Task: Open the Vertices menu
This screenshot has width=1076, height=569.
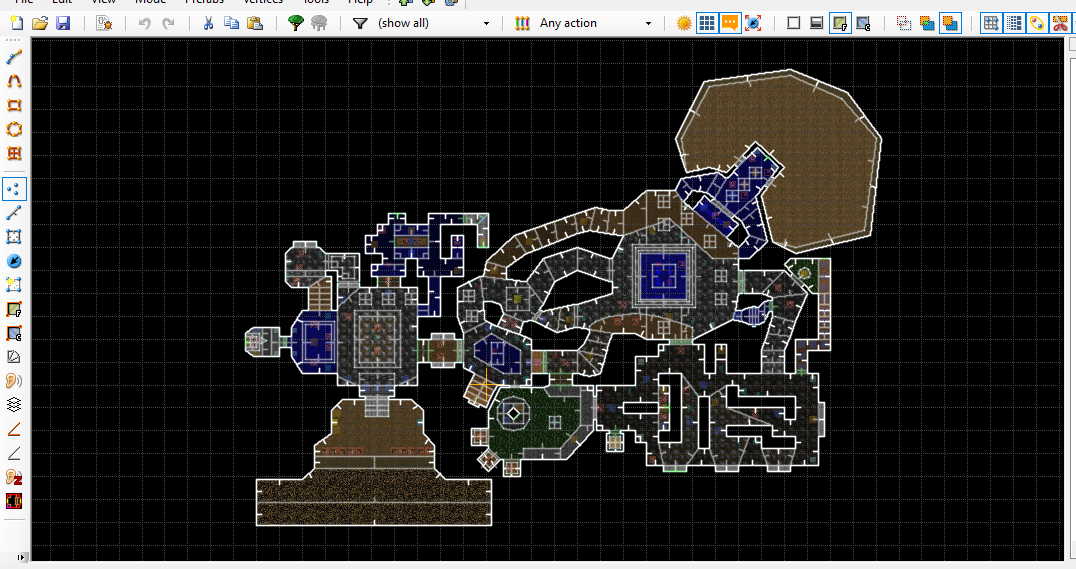Action: pos(263,2)
